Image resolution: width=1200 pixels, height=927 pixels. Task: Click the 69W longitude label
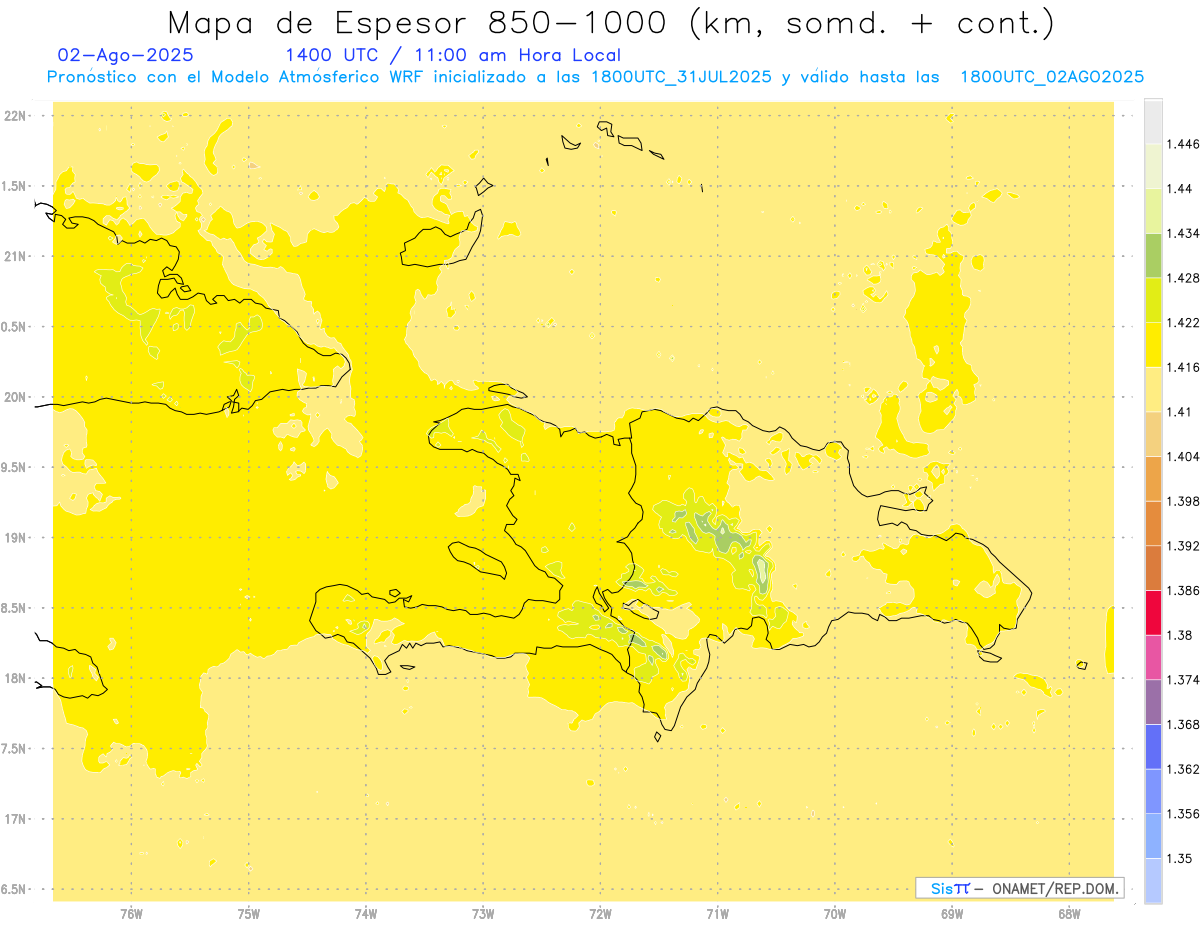(x=952, y=913)
